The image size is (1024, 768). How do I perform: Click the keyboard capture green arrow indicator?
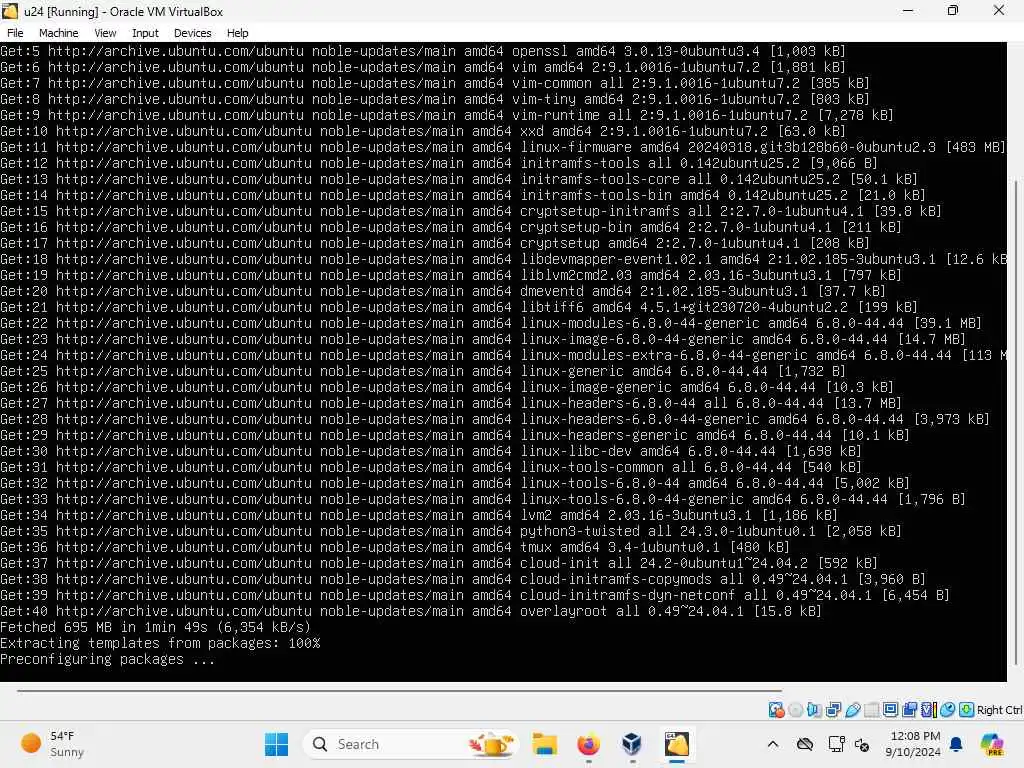click(967, 709)
